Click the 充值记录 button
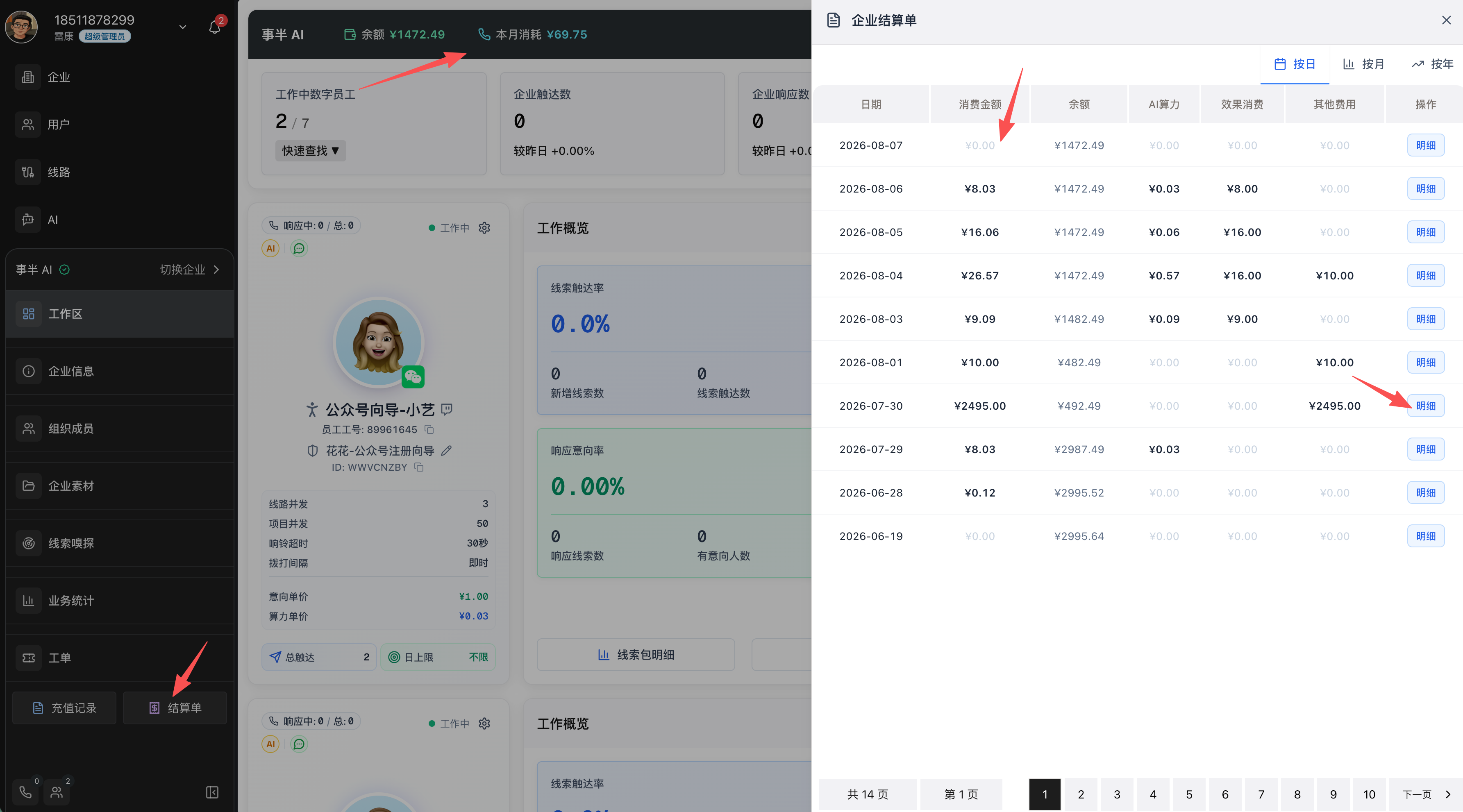 (64, 708)
